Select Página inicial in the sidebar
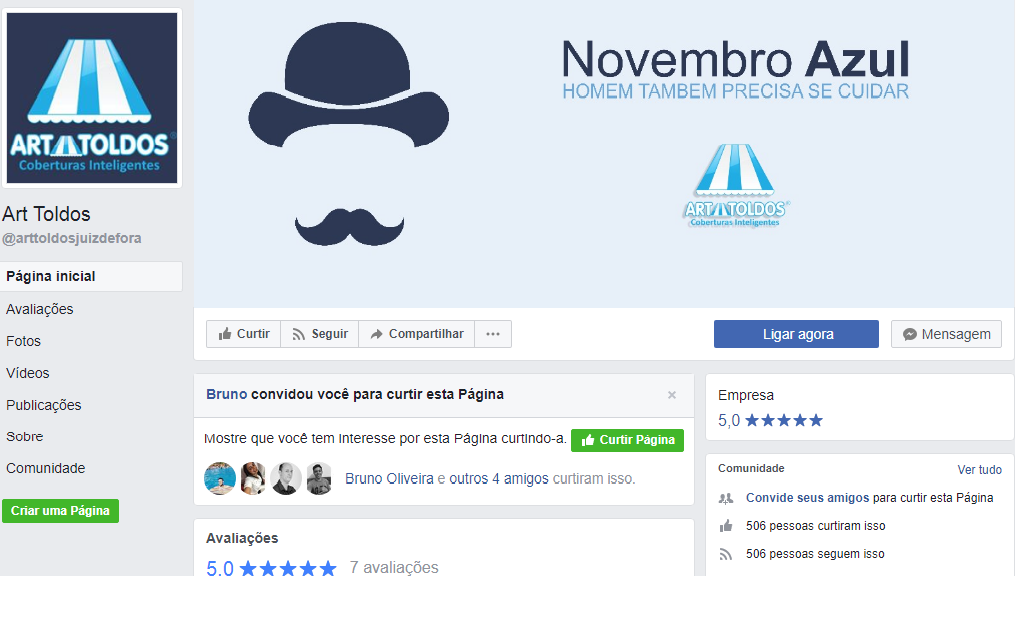 pyautogui.click(x=51, y=276)
